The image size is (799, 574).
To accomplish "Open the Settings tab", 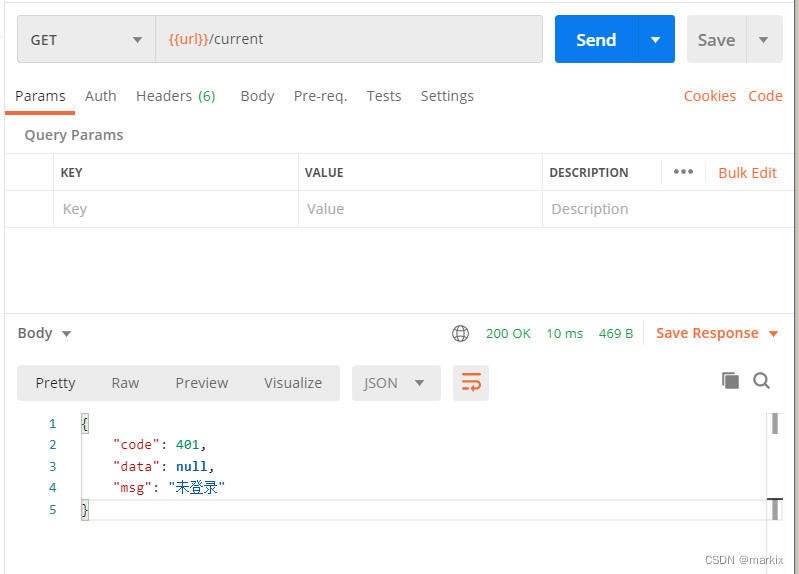I will [447, 96].
